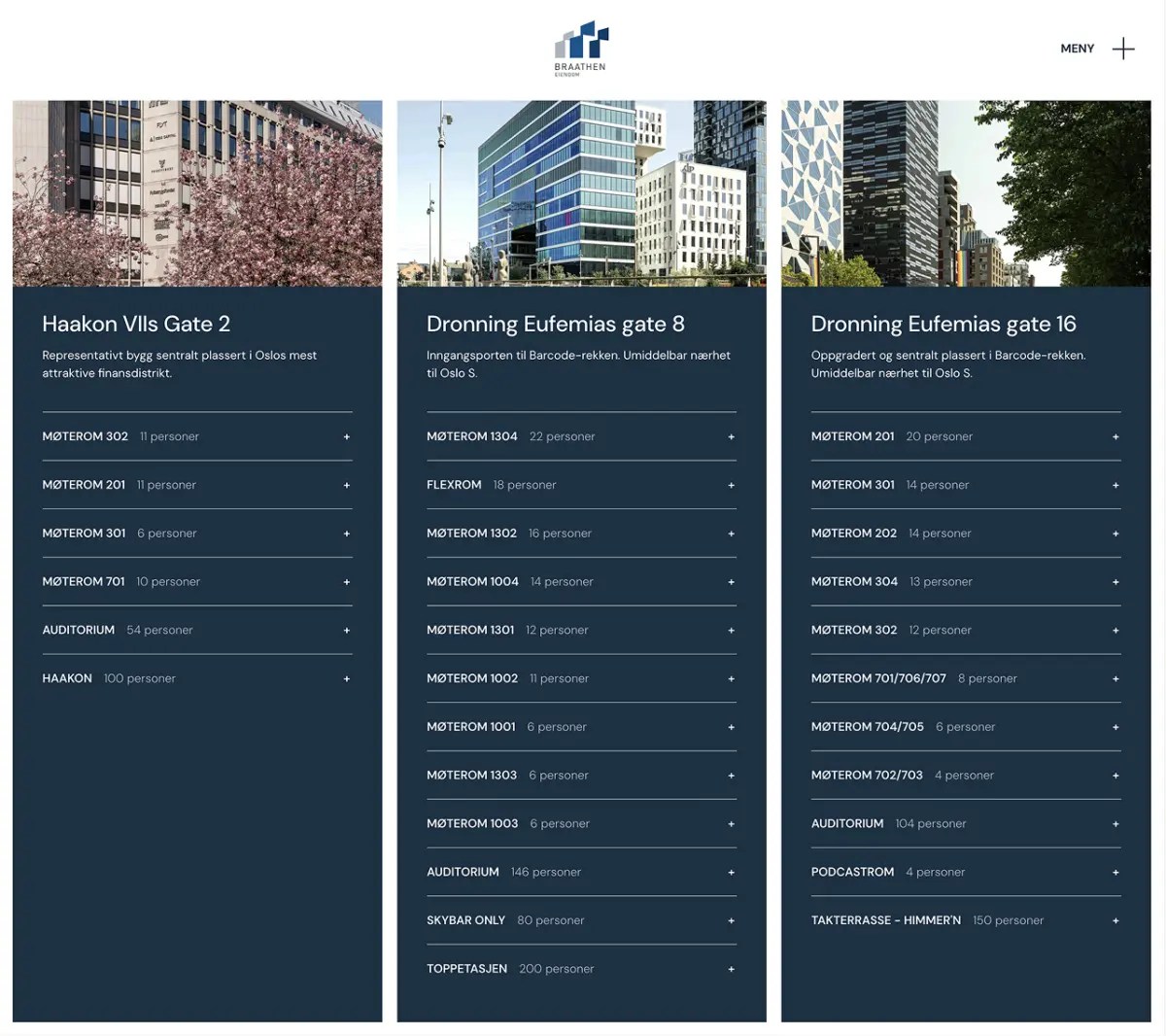Open the Haakon VIIs Gate 2 building photo
This screenshot has height=1036, width=1166.
click(197, 193)
